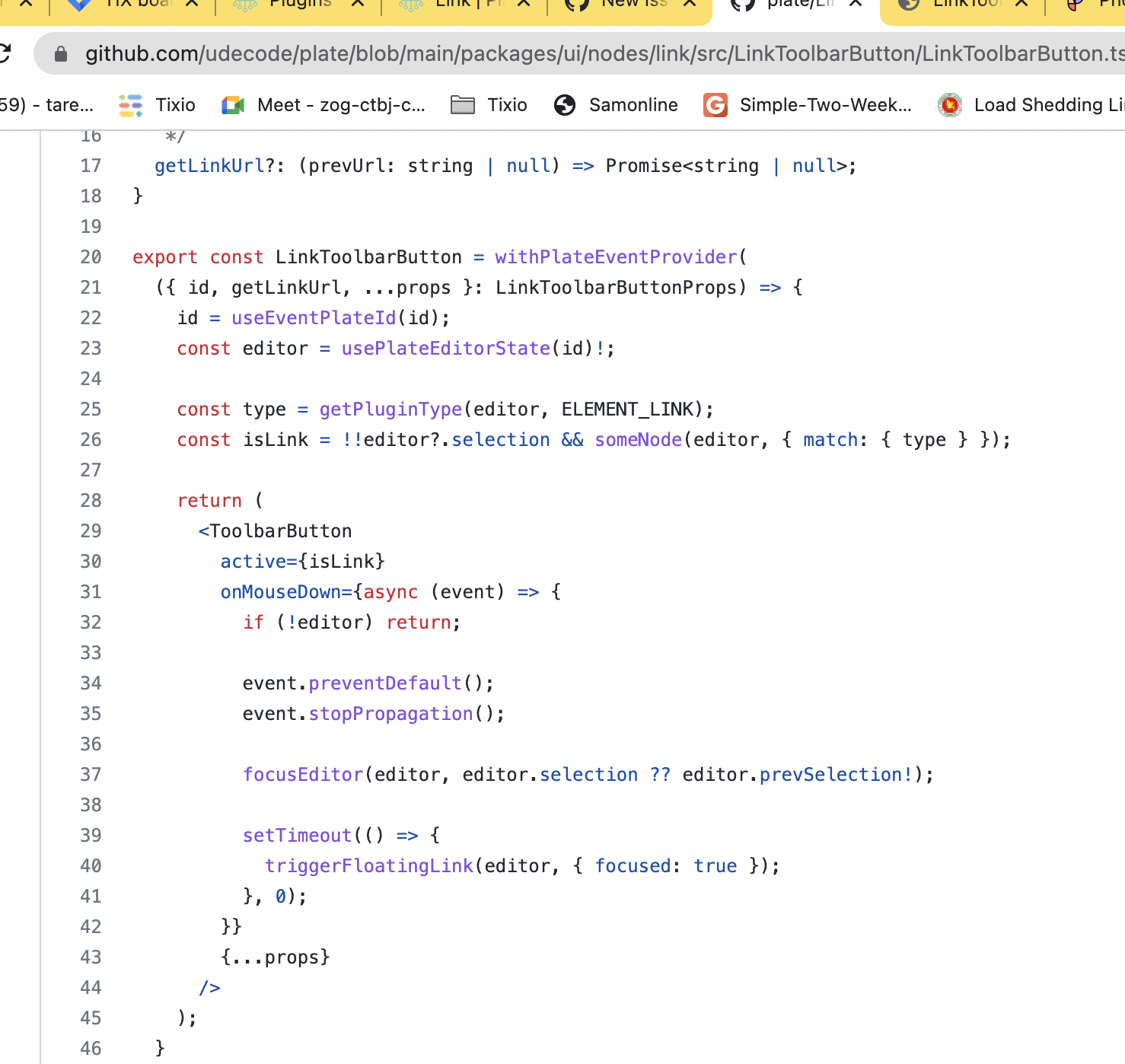The height and width of the screenshot is (1064, 1125).
Task: Switch to the Plugins tab
Action: pos(301,4)
